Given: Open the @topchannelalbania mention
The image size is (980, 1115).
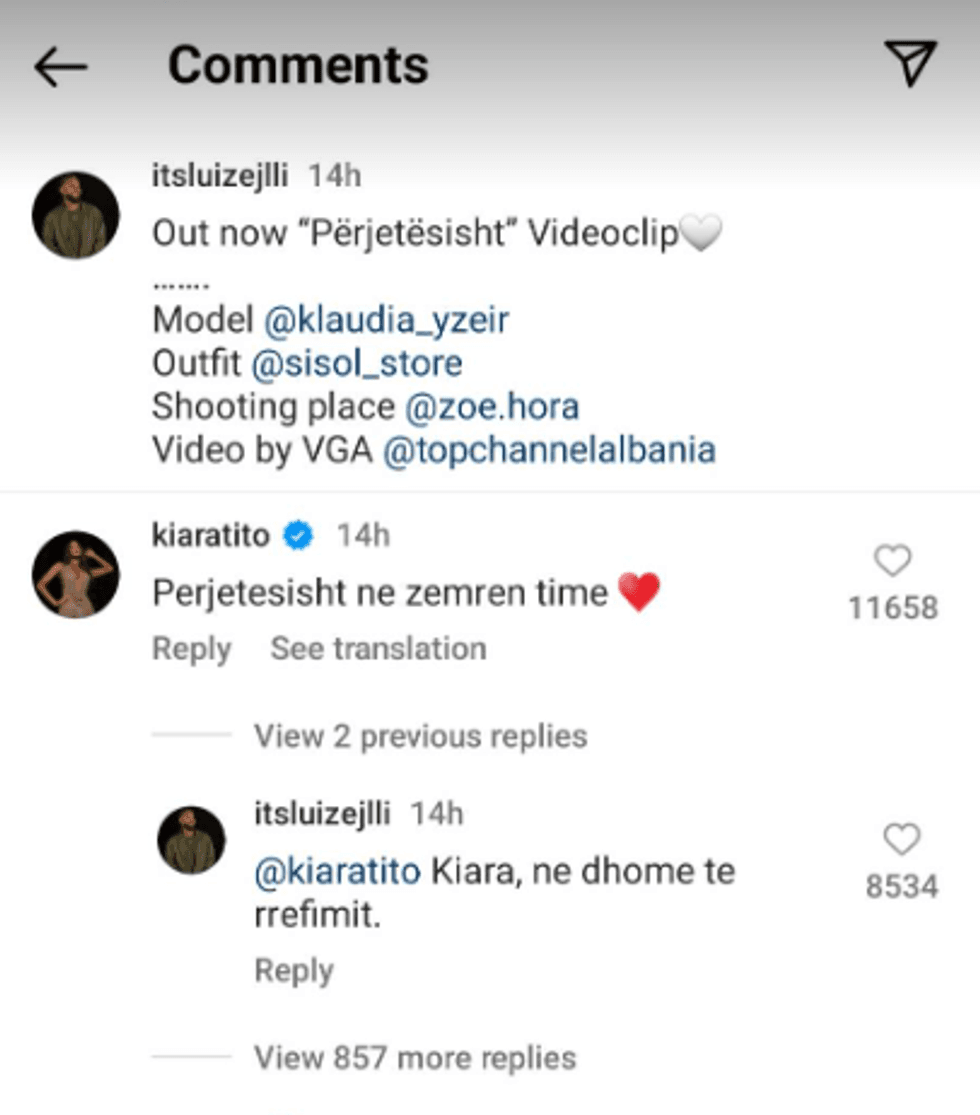Looking at the screenshot, I should click(x=549, y=450).
